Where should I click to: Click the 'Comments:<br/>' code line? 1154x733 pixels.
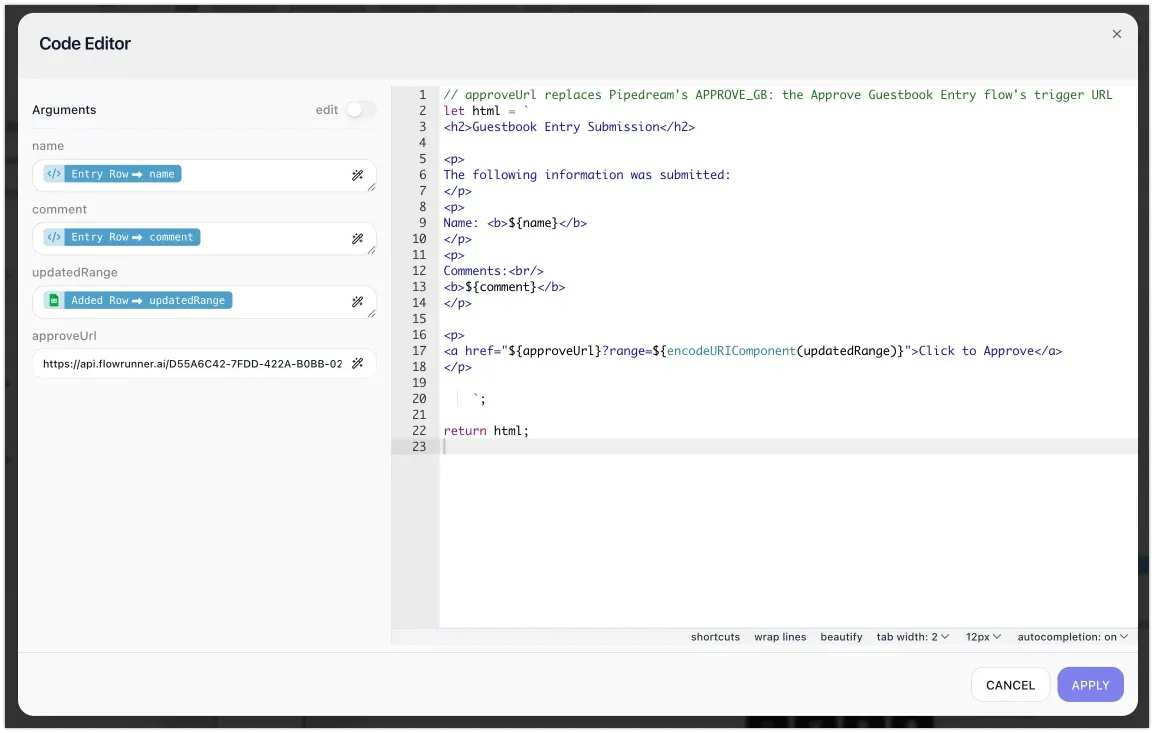pos(493,271)
